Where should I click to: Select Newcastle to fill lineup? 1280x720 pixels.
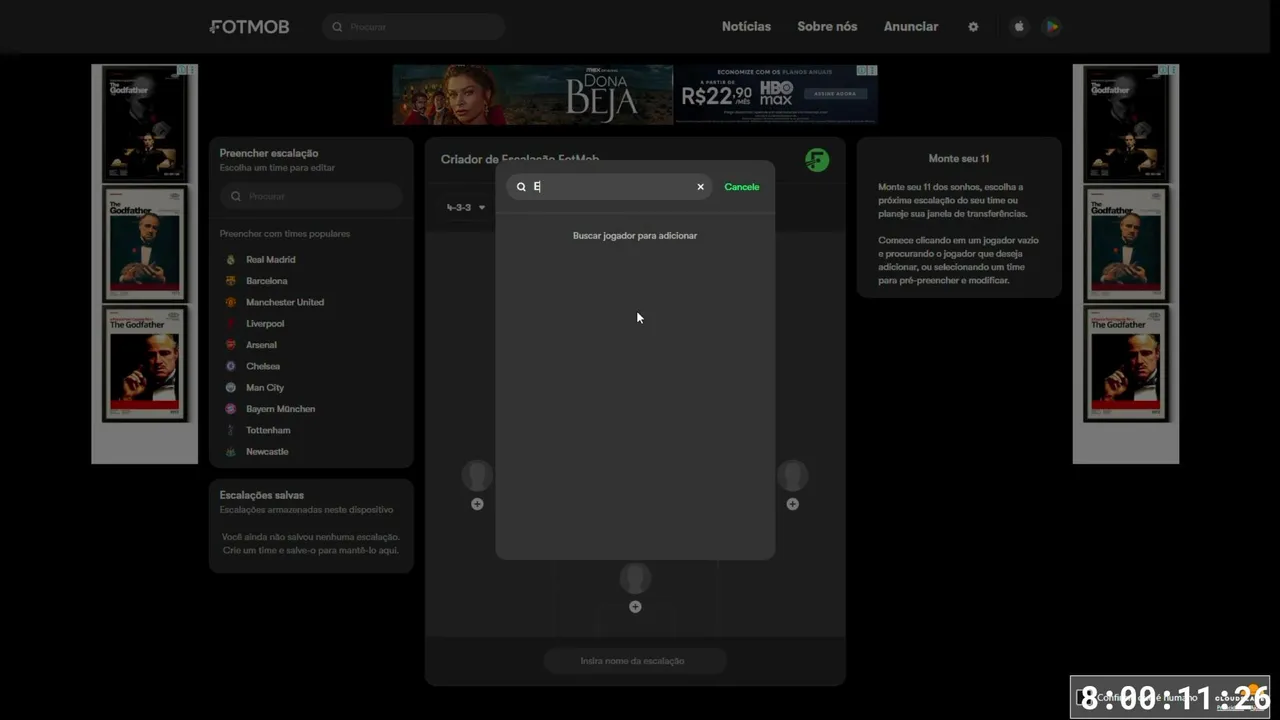click(x=267, y=452)
